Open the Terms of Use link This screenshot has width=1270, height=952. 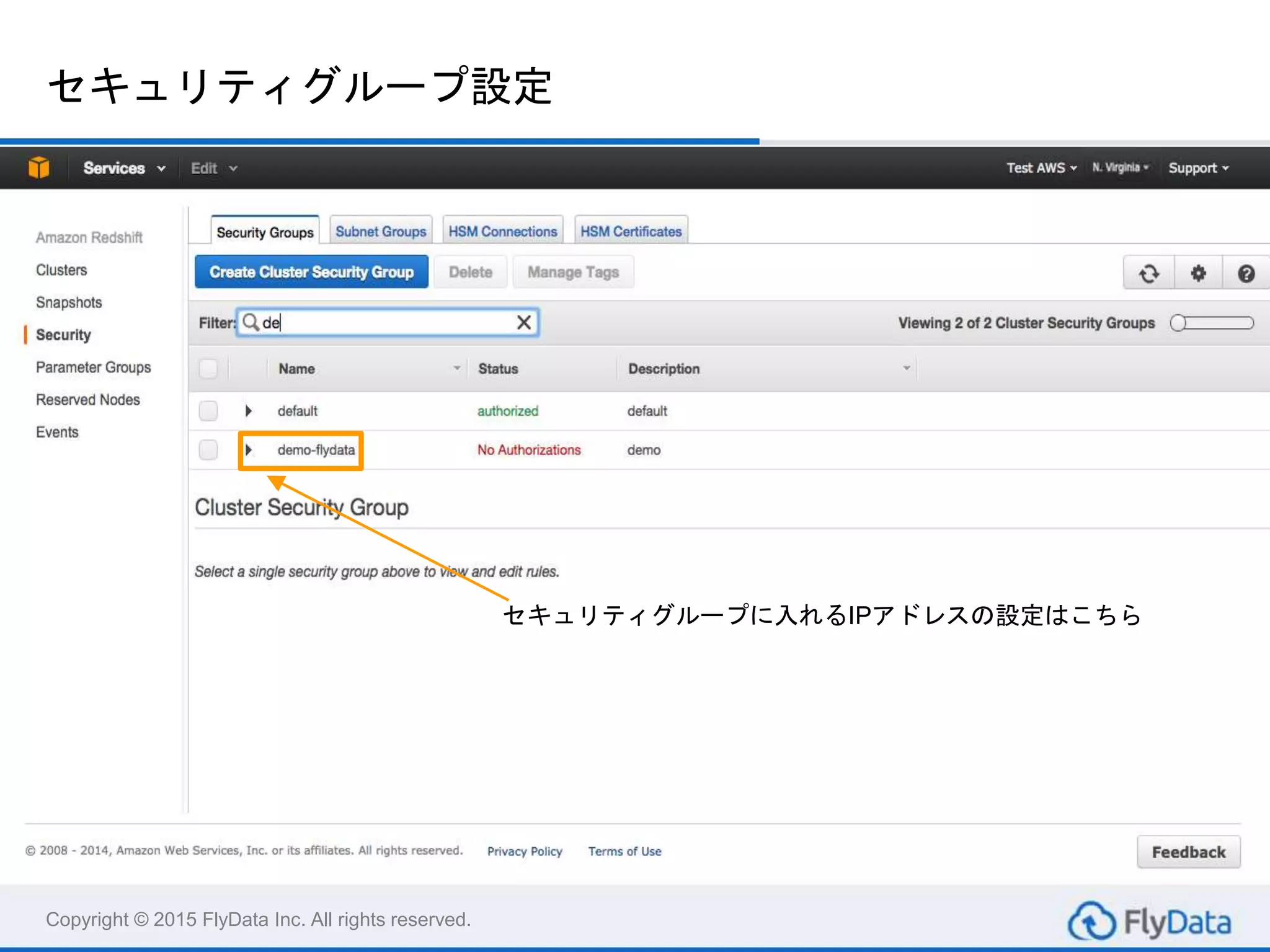[624, 851]
